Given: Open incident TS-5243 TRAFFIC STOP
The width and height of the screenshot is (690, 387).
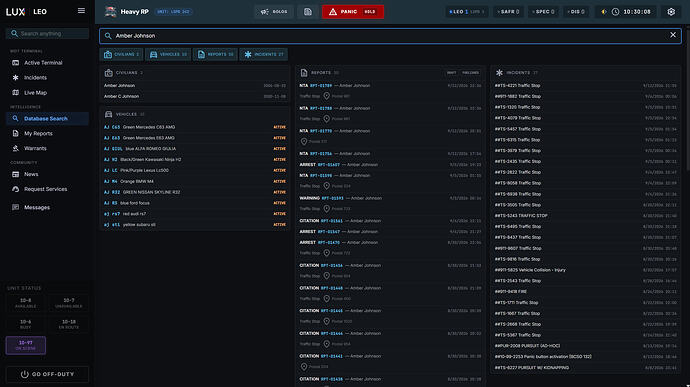Looking at the screenshot, I should [x=585, y=216].
